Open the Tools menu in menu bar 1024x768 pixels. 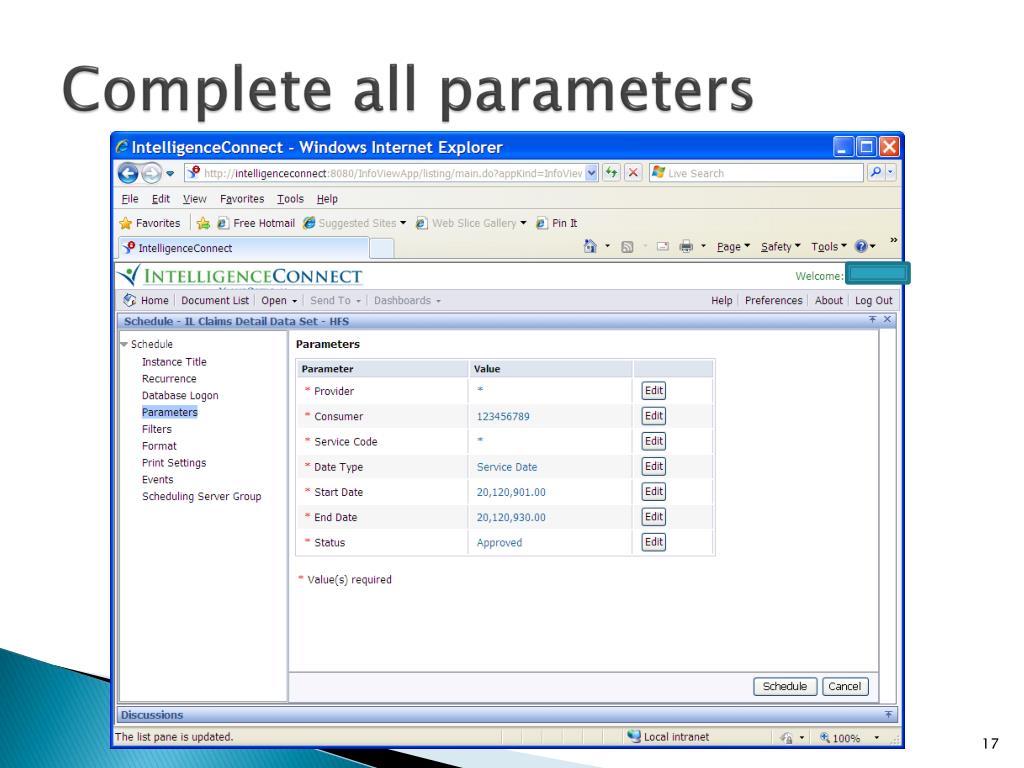click(290, 199)
